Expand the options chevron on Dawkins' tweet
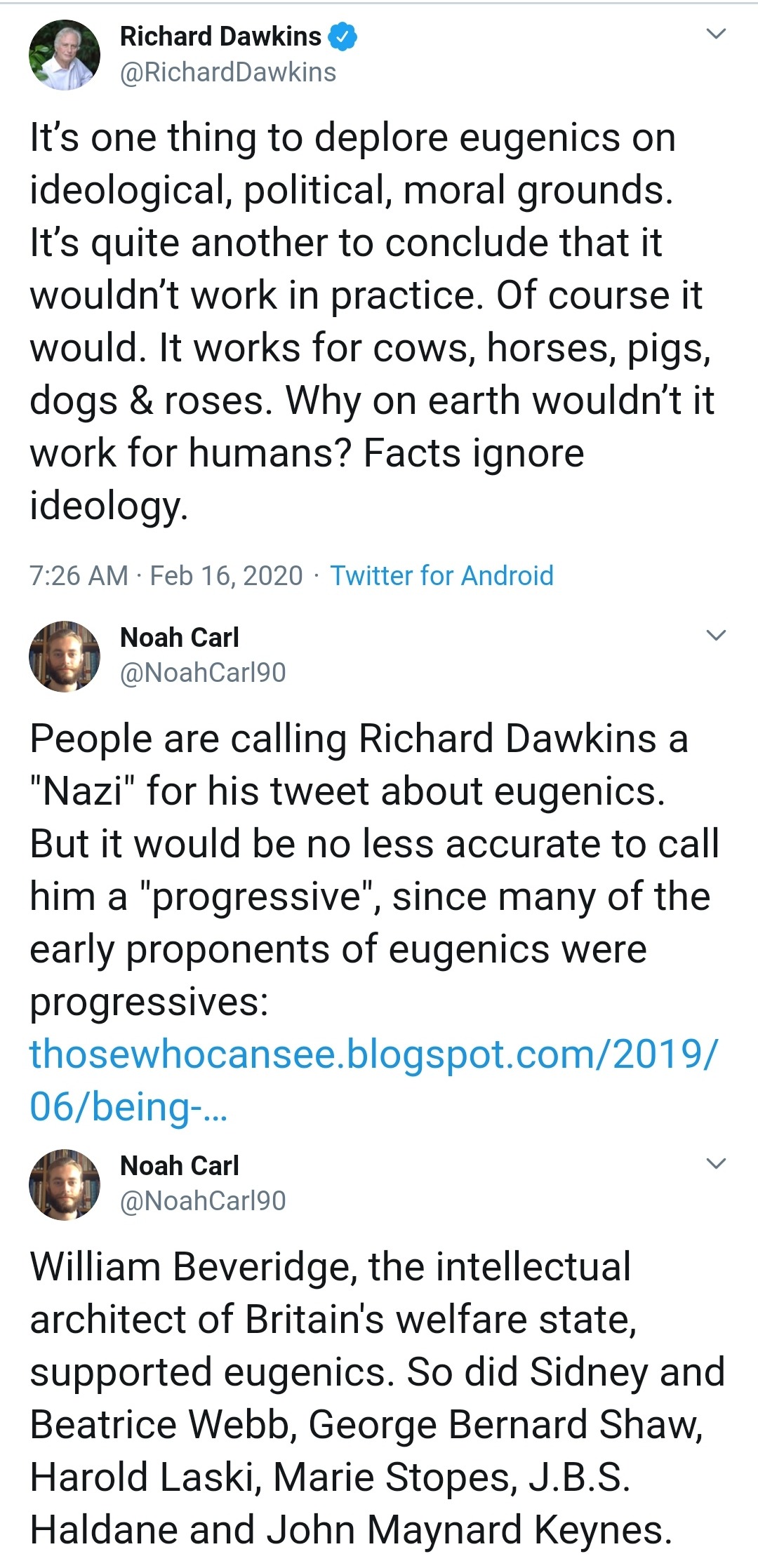 point(715,34)
